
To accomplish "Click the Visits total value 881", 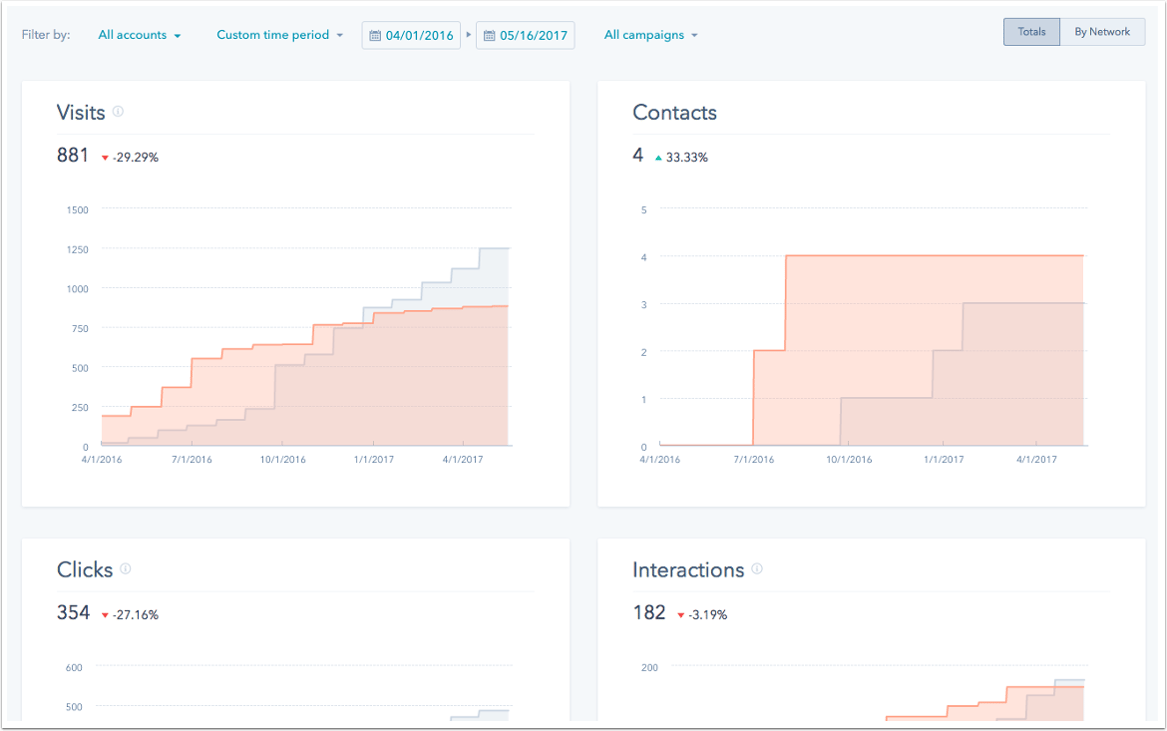I will click(73, 155).
